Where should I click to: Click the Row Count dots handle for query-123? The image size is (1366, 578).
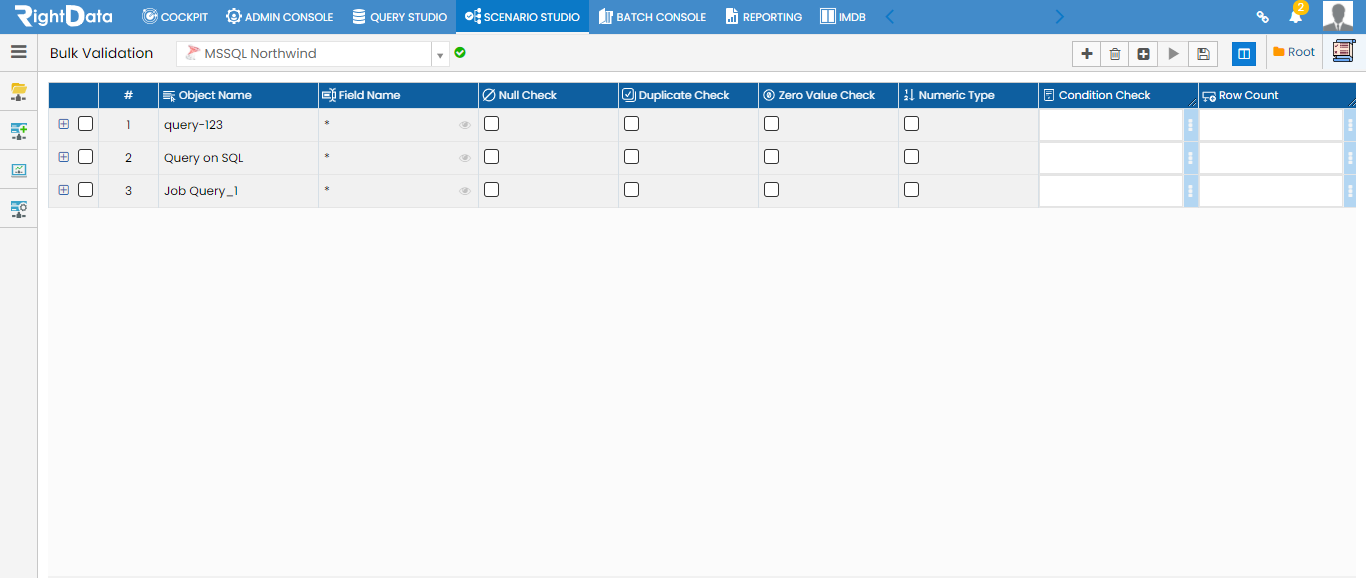click(1350, 125)
